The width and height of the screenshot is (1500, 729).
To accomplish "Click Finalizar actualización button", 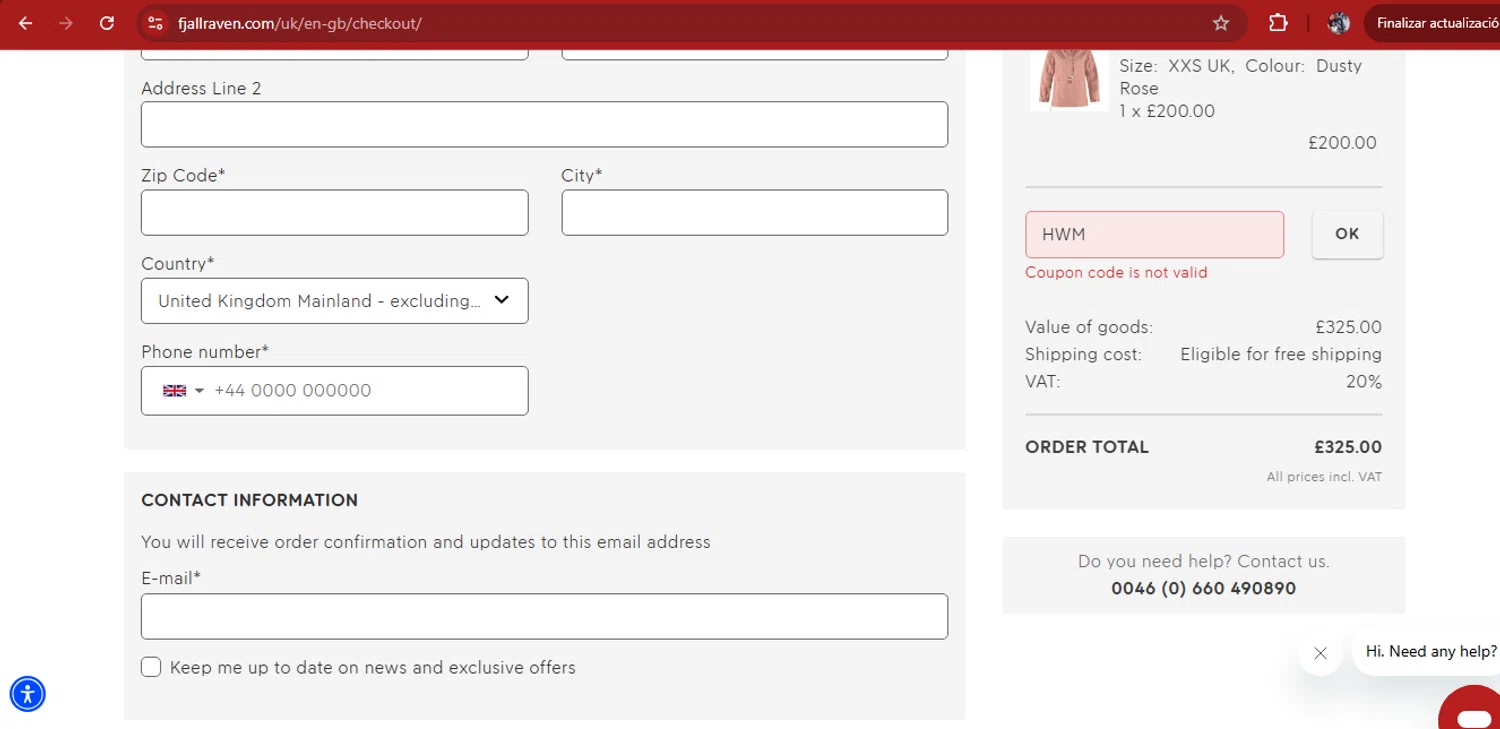I will (x=1434, y=23).
